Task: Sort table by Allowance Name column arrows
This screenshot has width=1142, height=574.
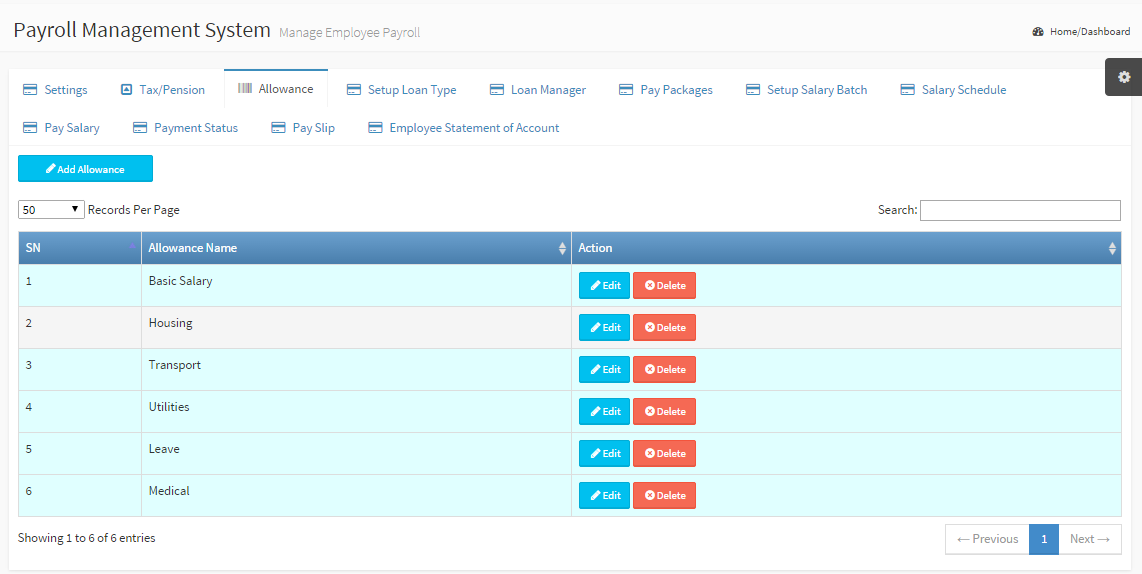Action: click(562, 248)
